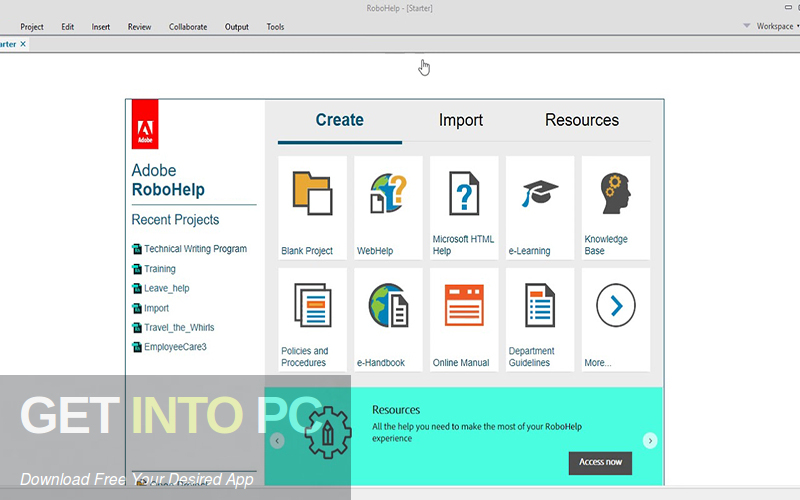This screenshot has width=800, height=500.
Task: Click the e-Learning label text
Action: pyautogui.click(x=529, y=251)
